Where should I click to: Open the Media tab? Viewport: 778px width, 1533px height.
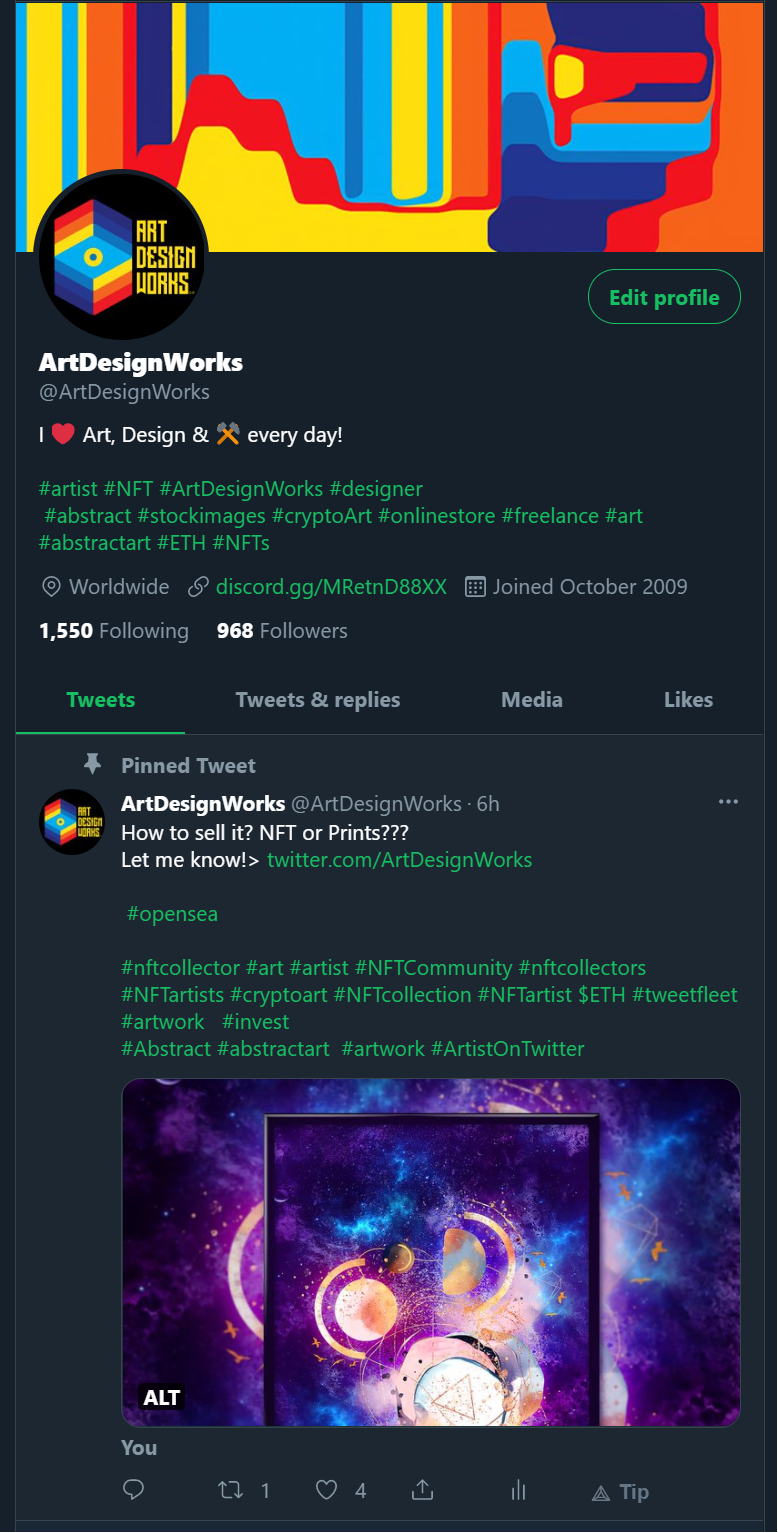pos(531,700)
